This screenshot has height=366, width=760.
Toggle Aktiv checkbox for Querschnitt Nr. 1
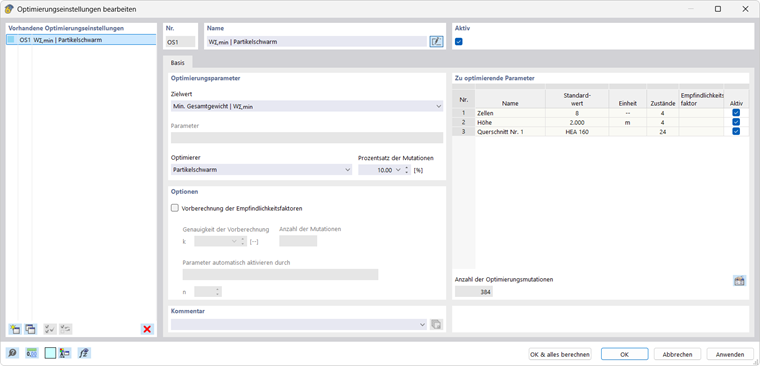pyautogui.click(x=736, y=131)
